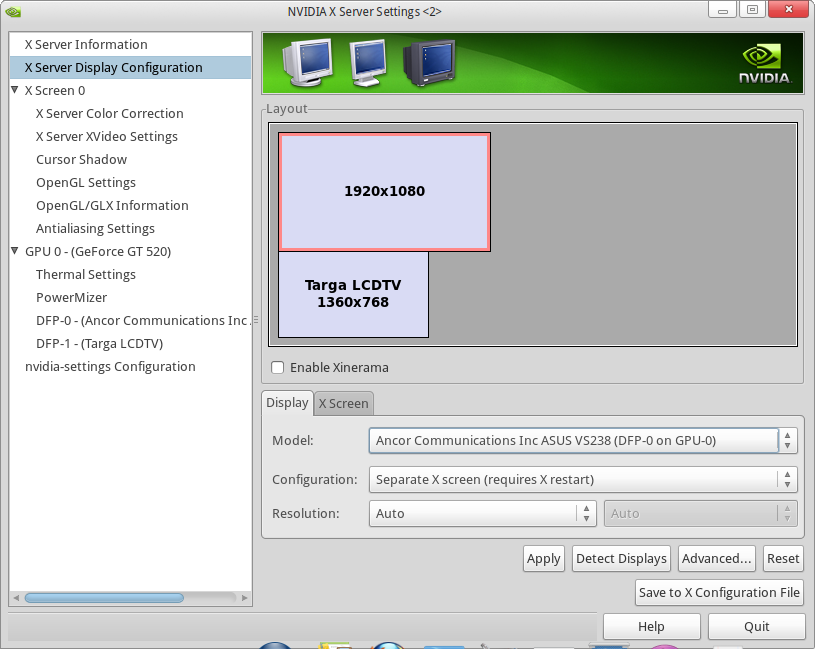
Task: Switch to the X Screen tab
Action: pyautogui.click(x=343, y=404)
